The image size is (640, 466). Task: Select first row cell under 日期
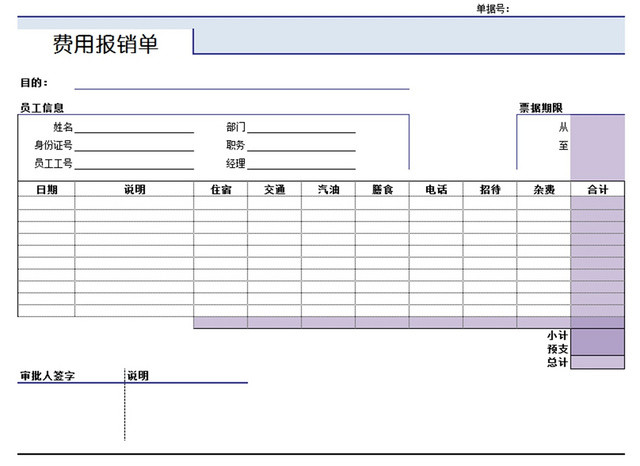(47, 203)
